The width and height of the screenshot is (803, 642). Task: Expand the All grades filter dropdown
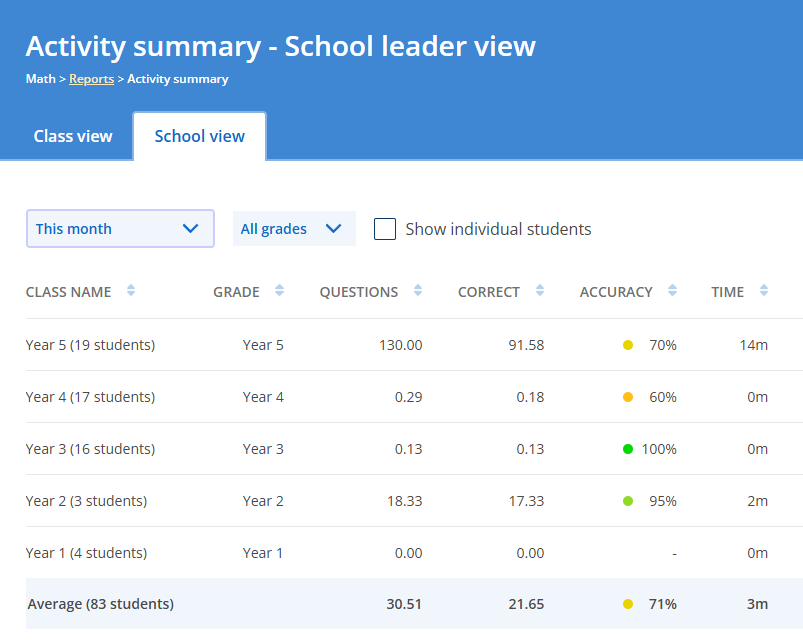click(293, 229)
